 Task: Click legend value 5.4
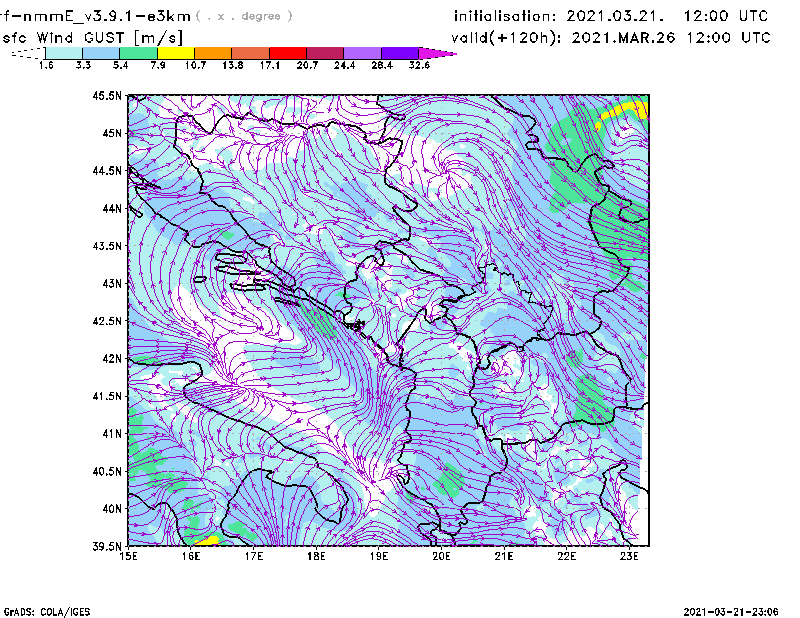120,65
